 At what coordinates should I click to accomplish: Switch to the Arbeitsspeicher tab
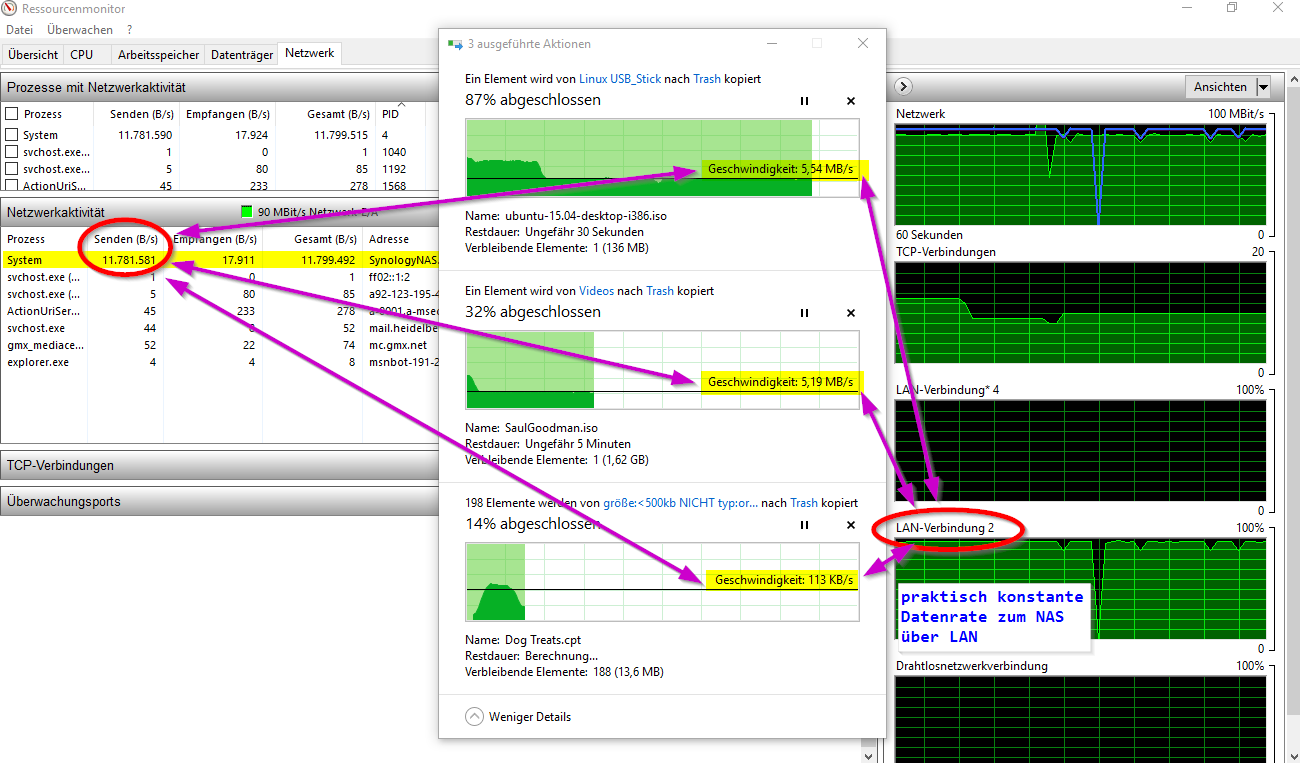click(x=158, y=55)
